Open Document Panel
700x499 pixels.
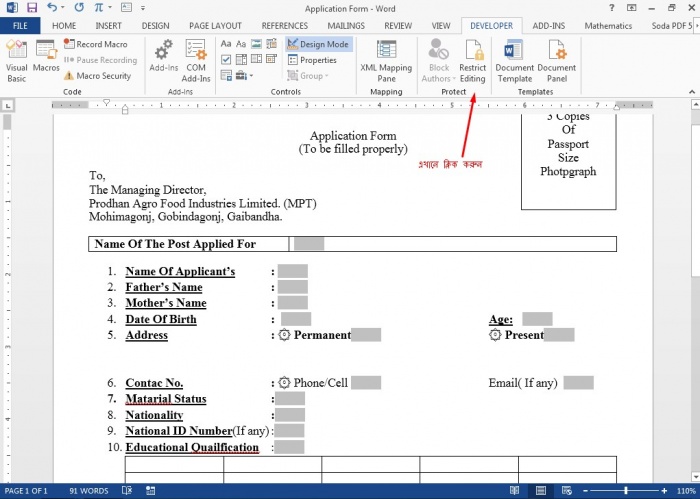pos(557,61)
